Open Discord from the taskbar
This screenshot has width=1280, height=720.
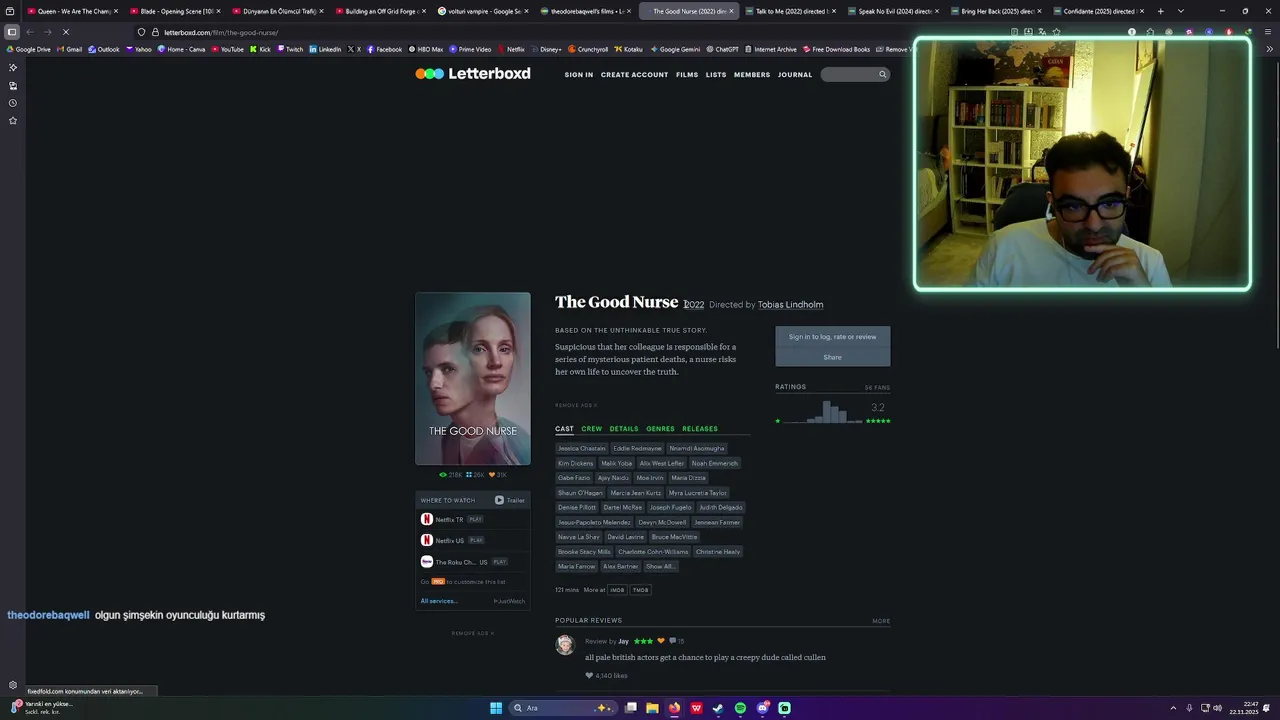(762, 708)
